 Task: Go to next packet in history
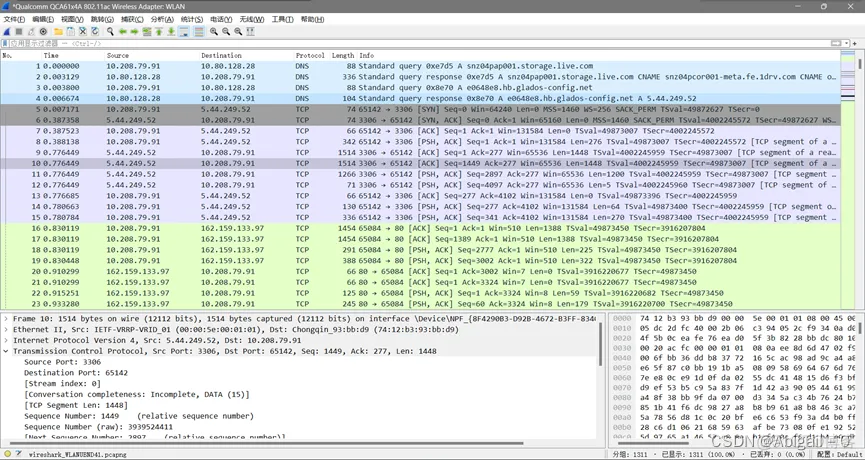click(x=134, y=31)
